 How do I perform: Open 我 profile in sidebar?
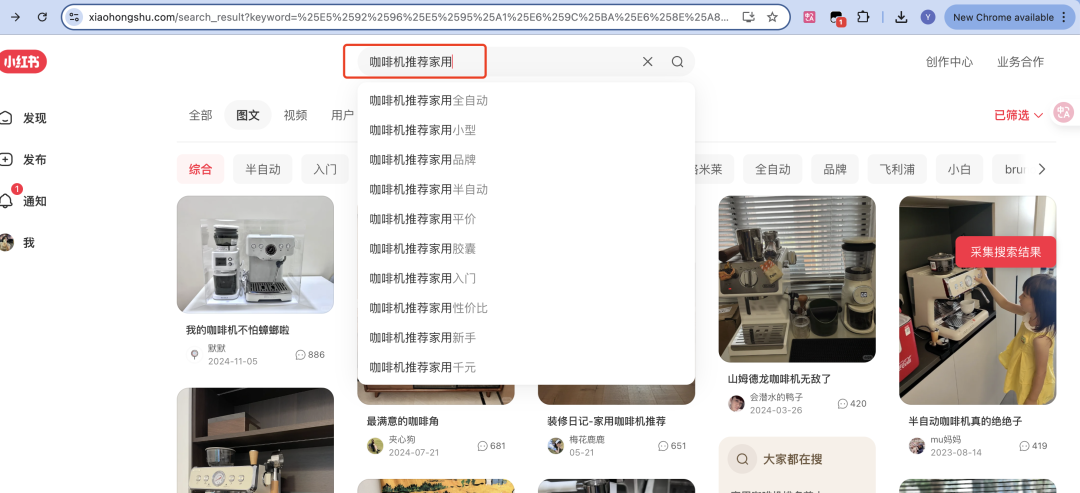(17, 242)
